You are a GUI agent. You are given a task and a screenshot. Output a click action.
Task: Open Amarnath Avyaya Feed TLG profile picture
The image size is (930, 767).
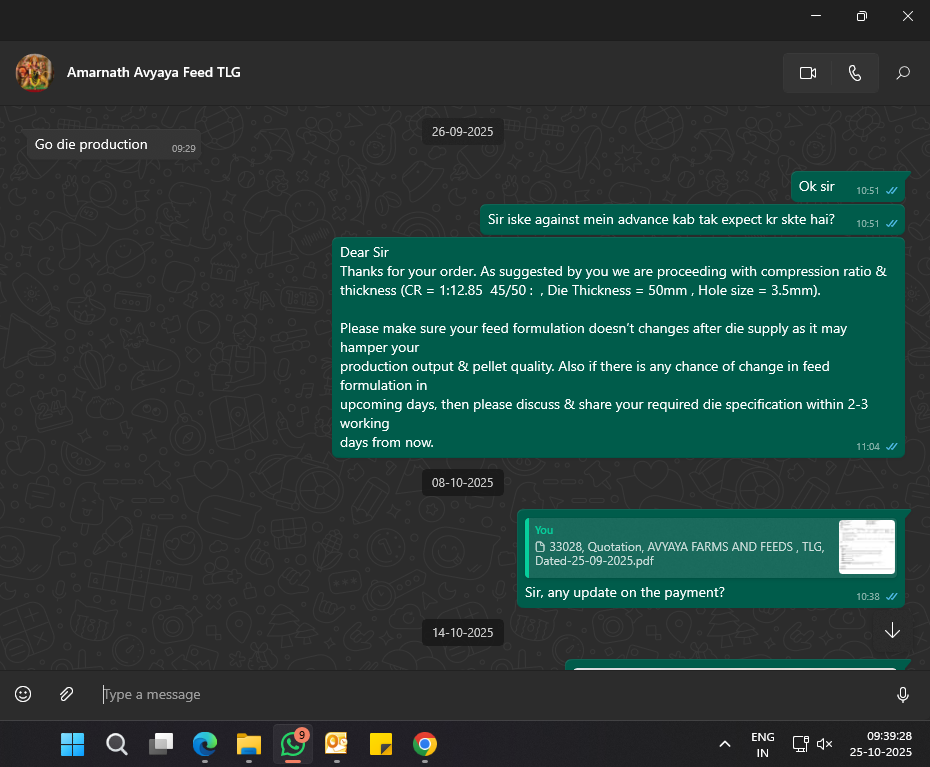click(x=34, y=72)
